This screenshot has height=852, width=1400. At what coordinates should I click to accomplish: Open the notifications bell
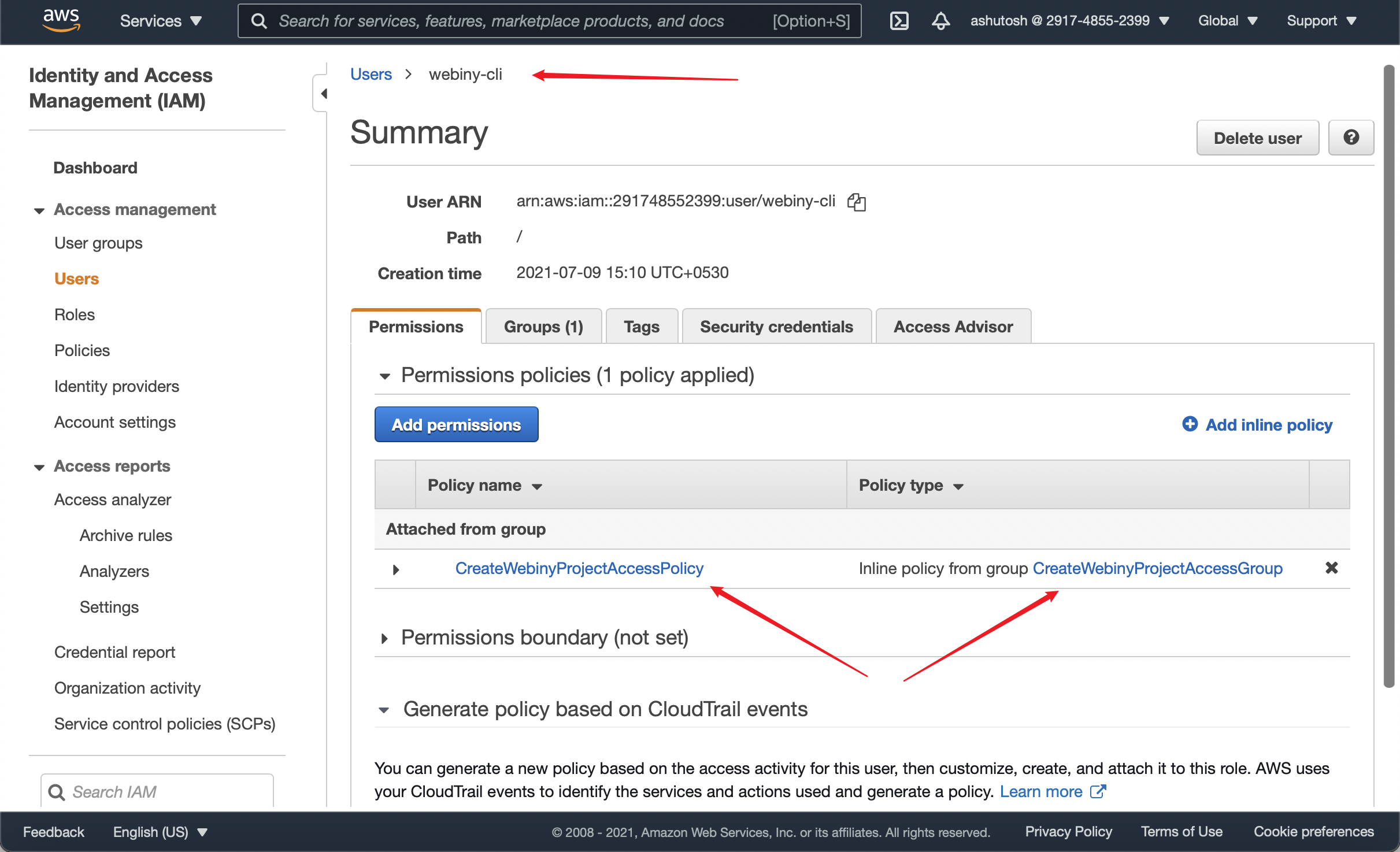coord(940,21)
